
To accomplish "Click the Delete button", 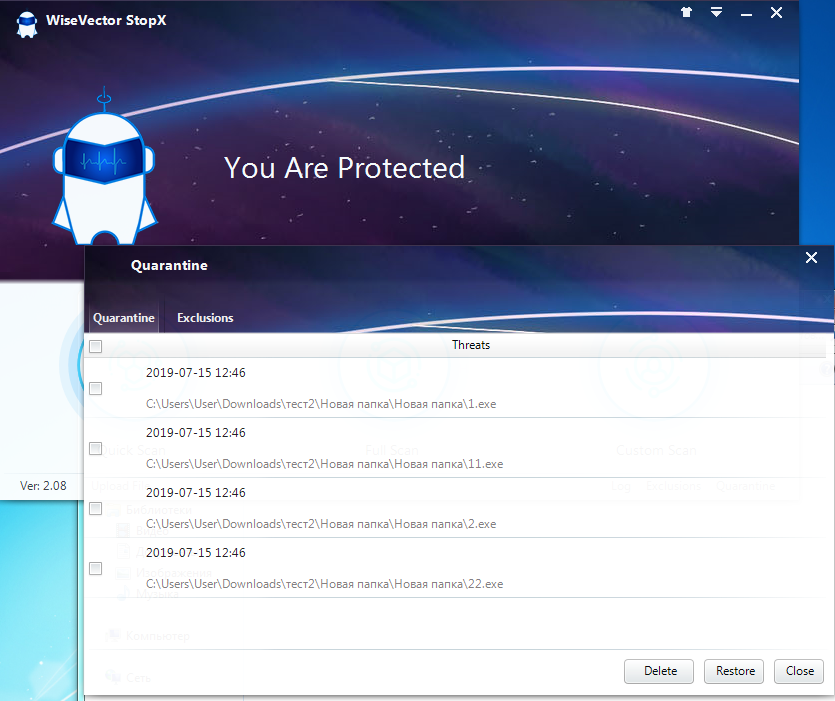I will pos(659,671).
